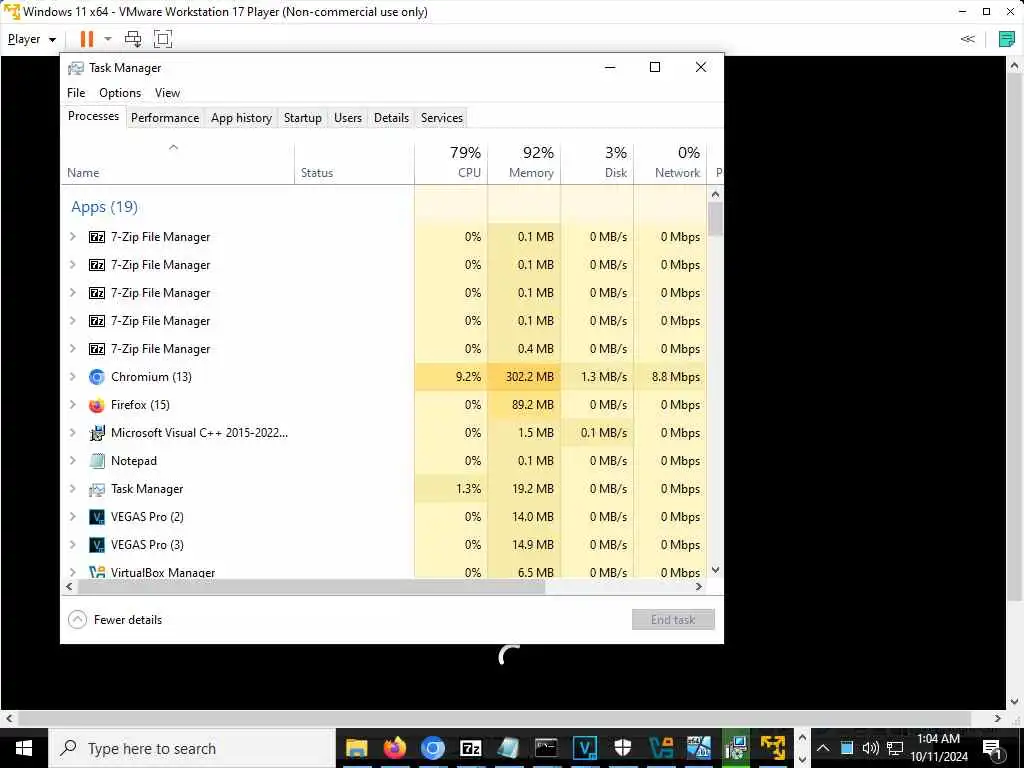Open VEGAS Pro from taskbar
Screen dimensions: 1024x768
click(x=584, y=748)
